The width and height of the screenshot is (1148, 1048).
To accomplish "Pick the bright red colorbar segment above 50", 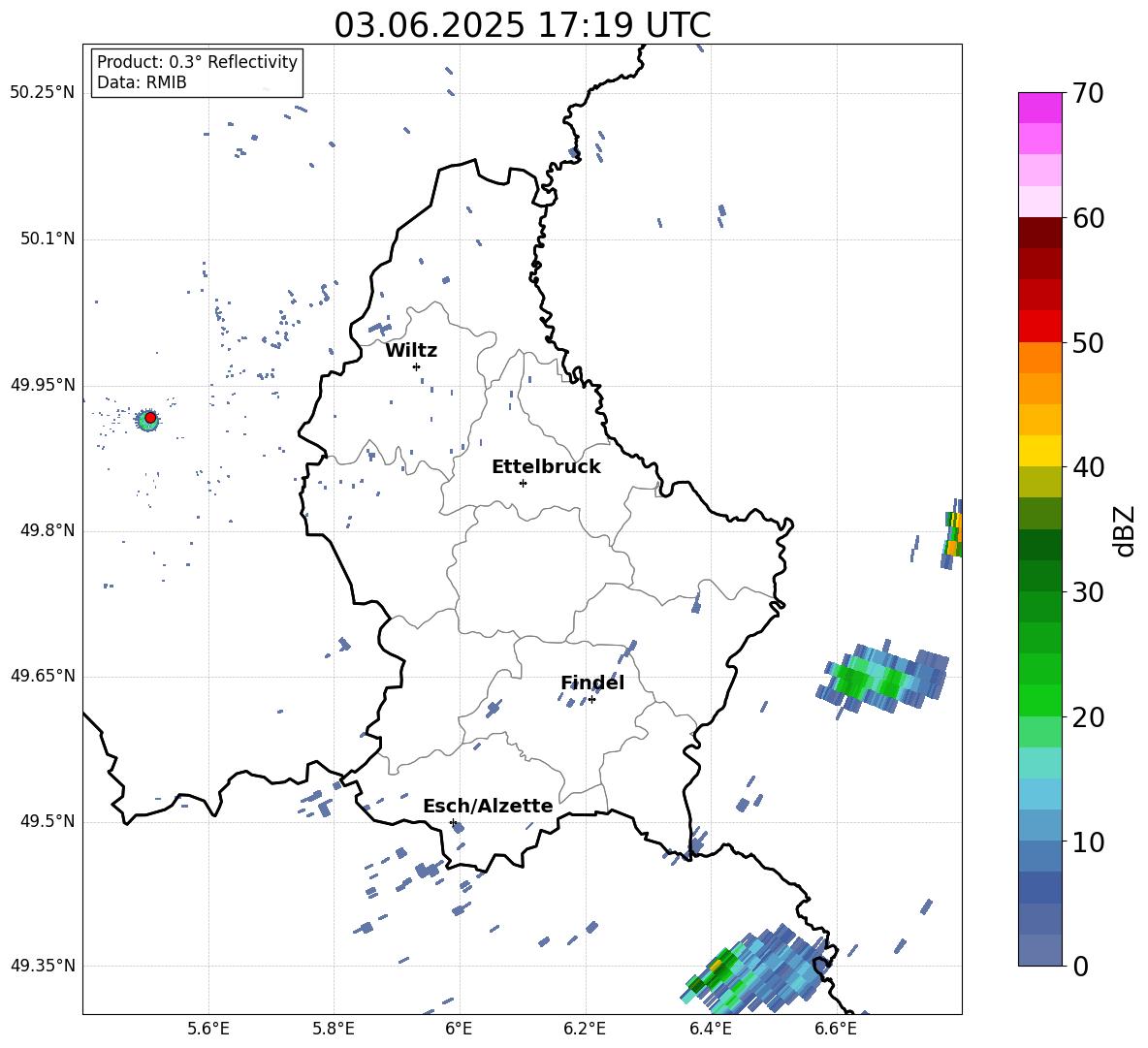I will click(x=1039, y=327).
